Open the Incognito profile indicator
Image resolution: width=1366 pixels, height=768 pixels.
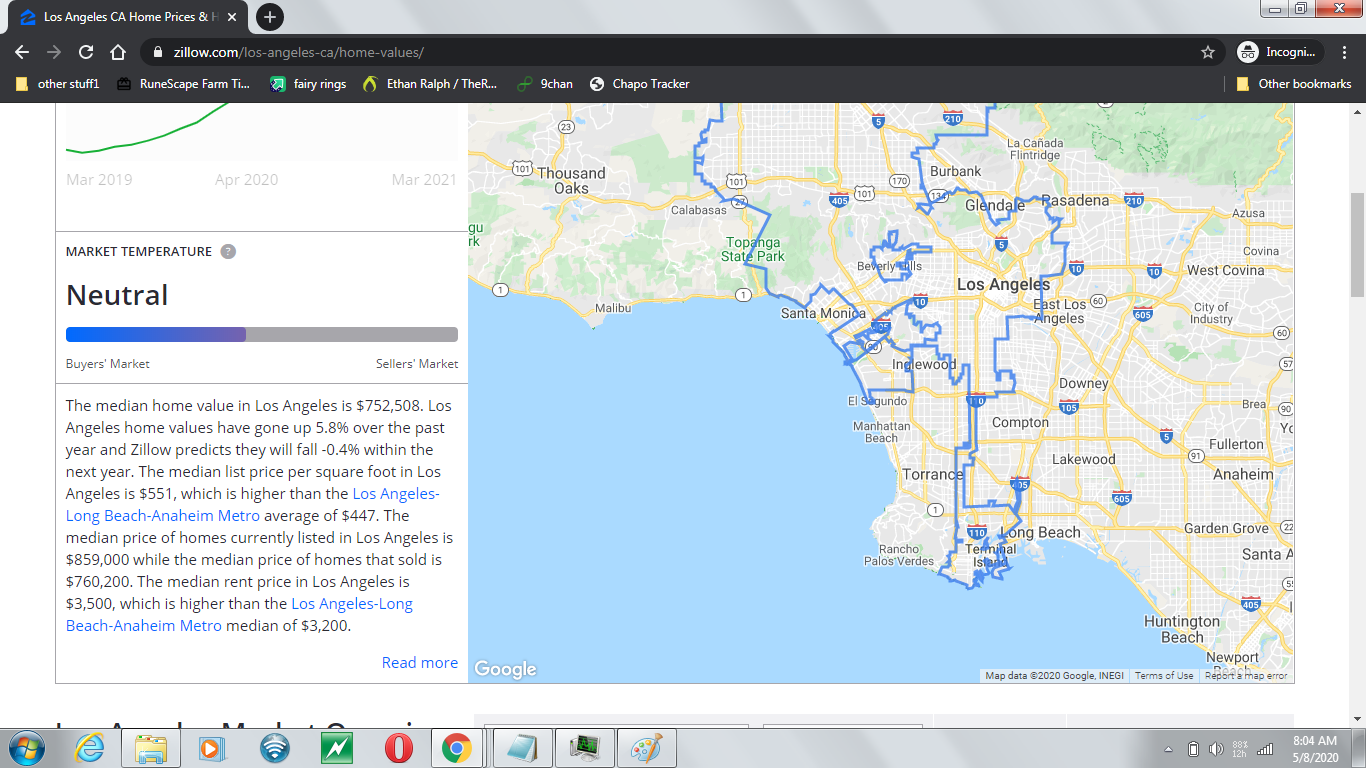(1280, 52)
